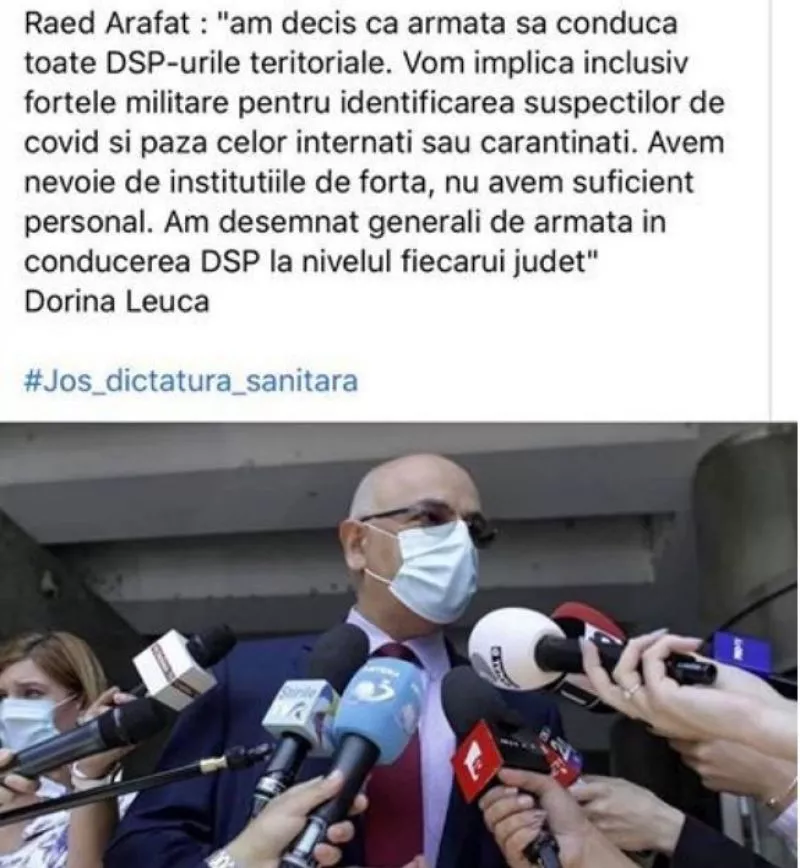Click the red Antena 1 microphone cube
800x868 pixels.
pos(478,761)
